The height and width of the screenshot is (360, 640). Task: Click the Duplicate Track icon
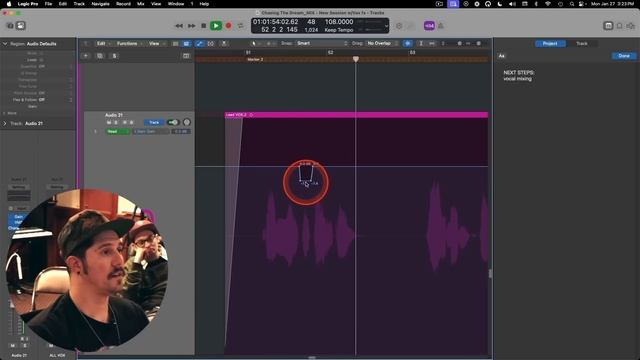click(100, 56)
